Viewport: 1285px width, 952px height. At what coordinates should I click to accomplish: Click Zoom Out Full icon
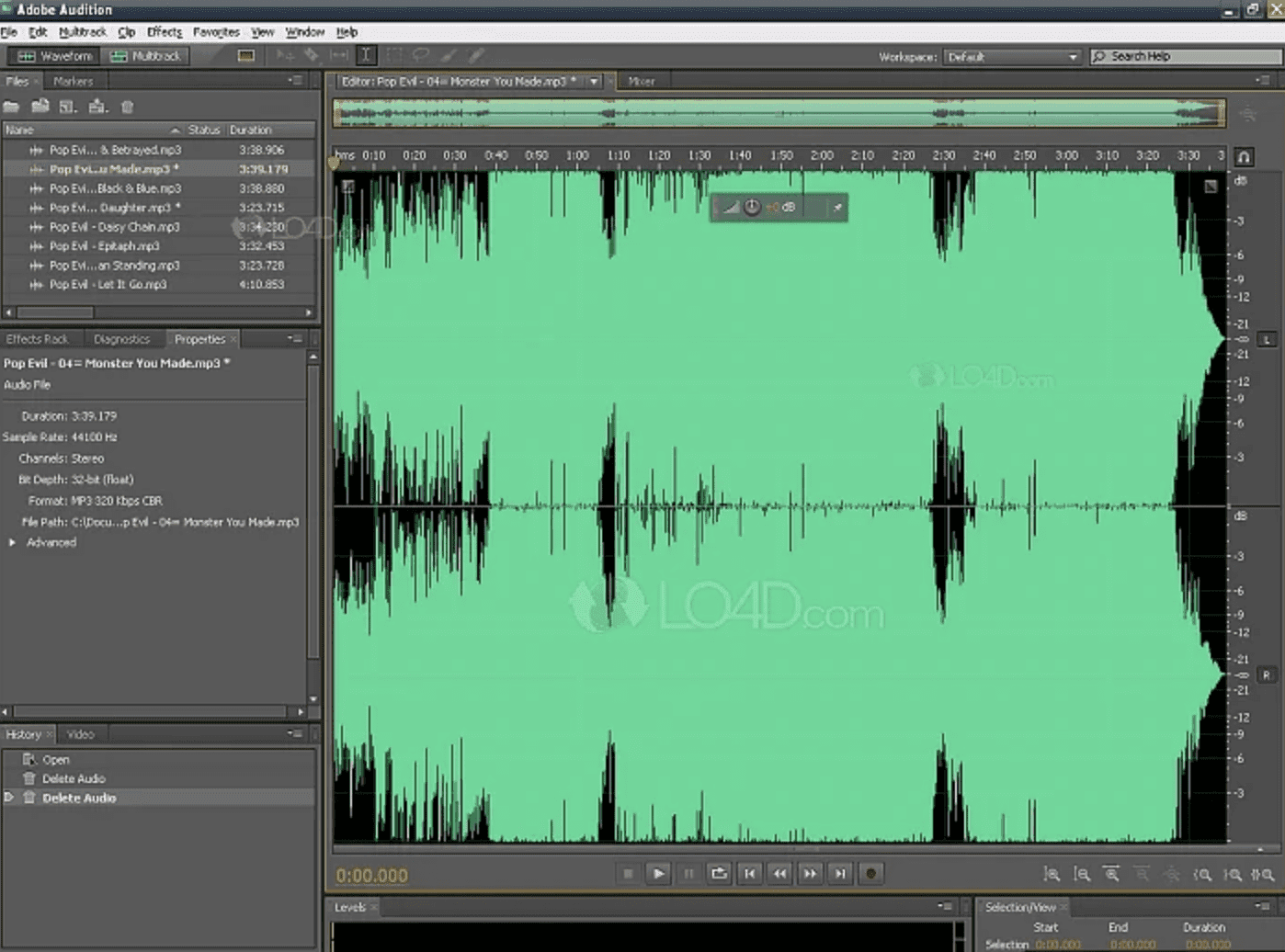tap(1172, 875)
